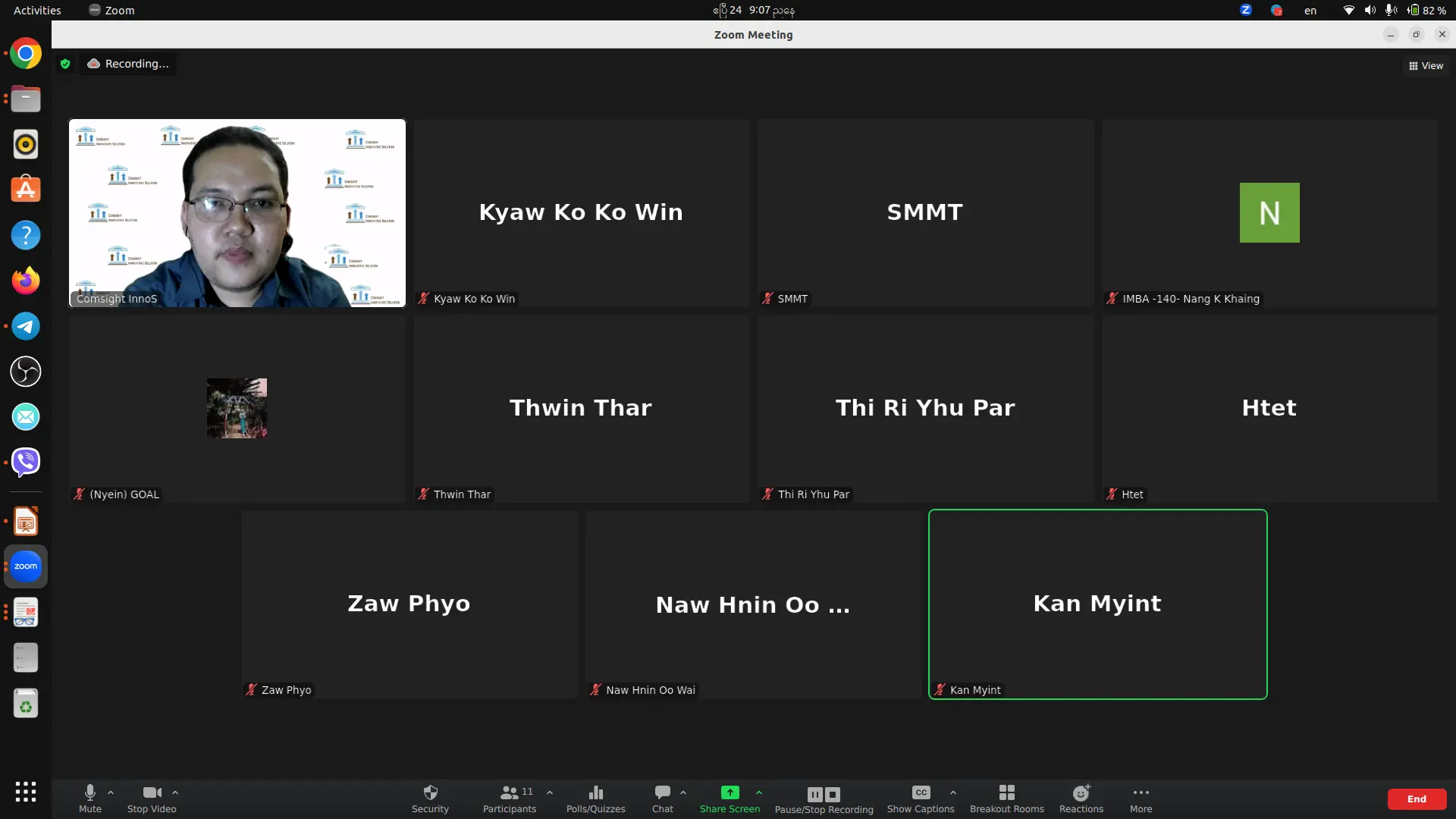Show Captions with the CC button
The image size is (1456, 819).
(x=921, y=799)
